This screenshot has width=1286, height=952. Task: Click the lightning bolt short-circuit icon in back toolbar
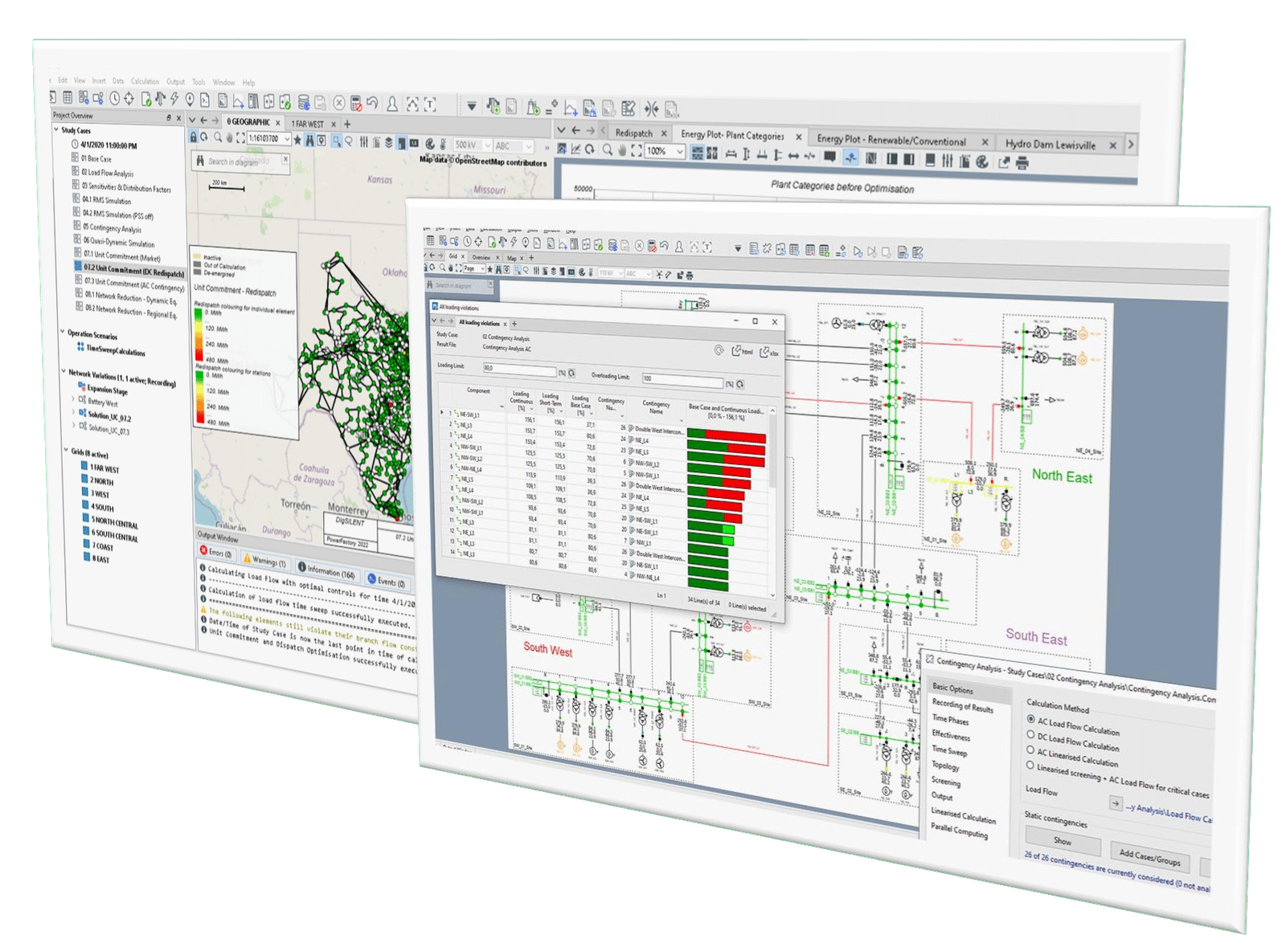(174, 99)
